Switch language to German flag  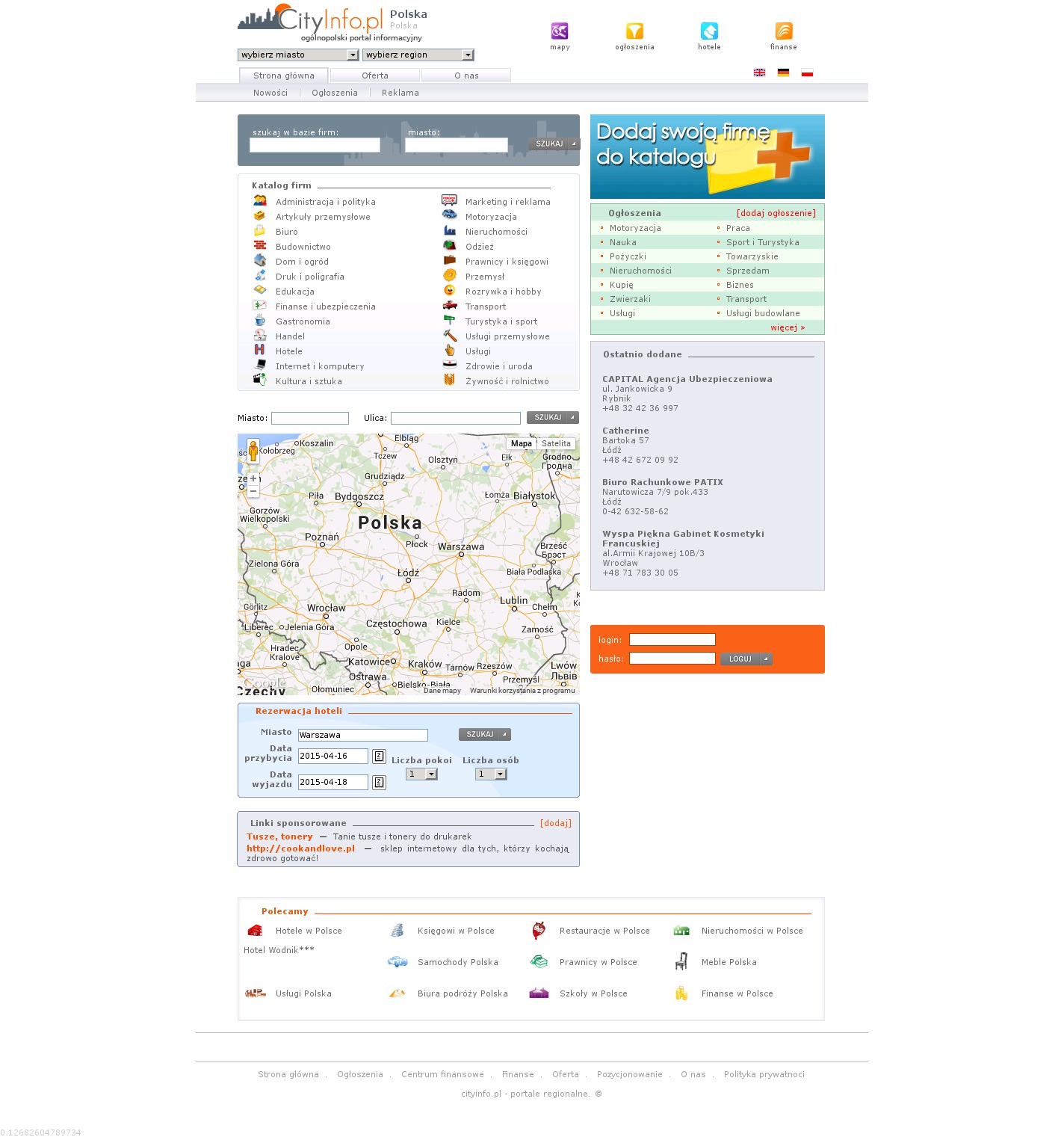tap(783, 73)
